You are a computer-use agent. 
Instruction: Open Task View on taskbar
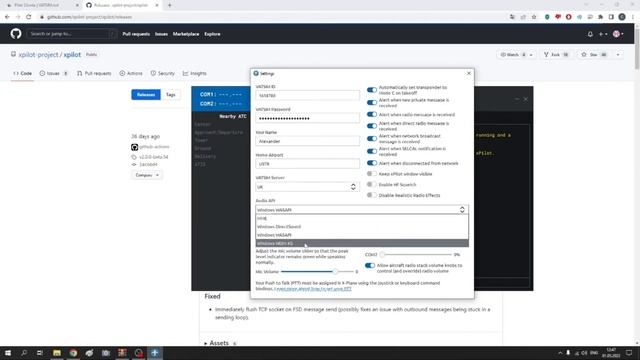tap(40, 353)
